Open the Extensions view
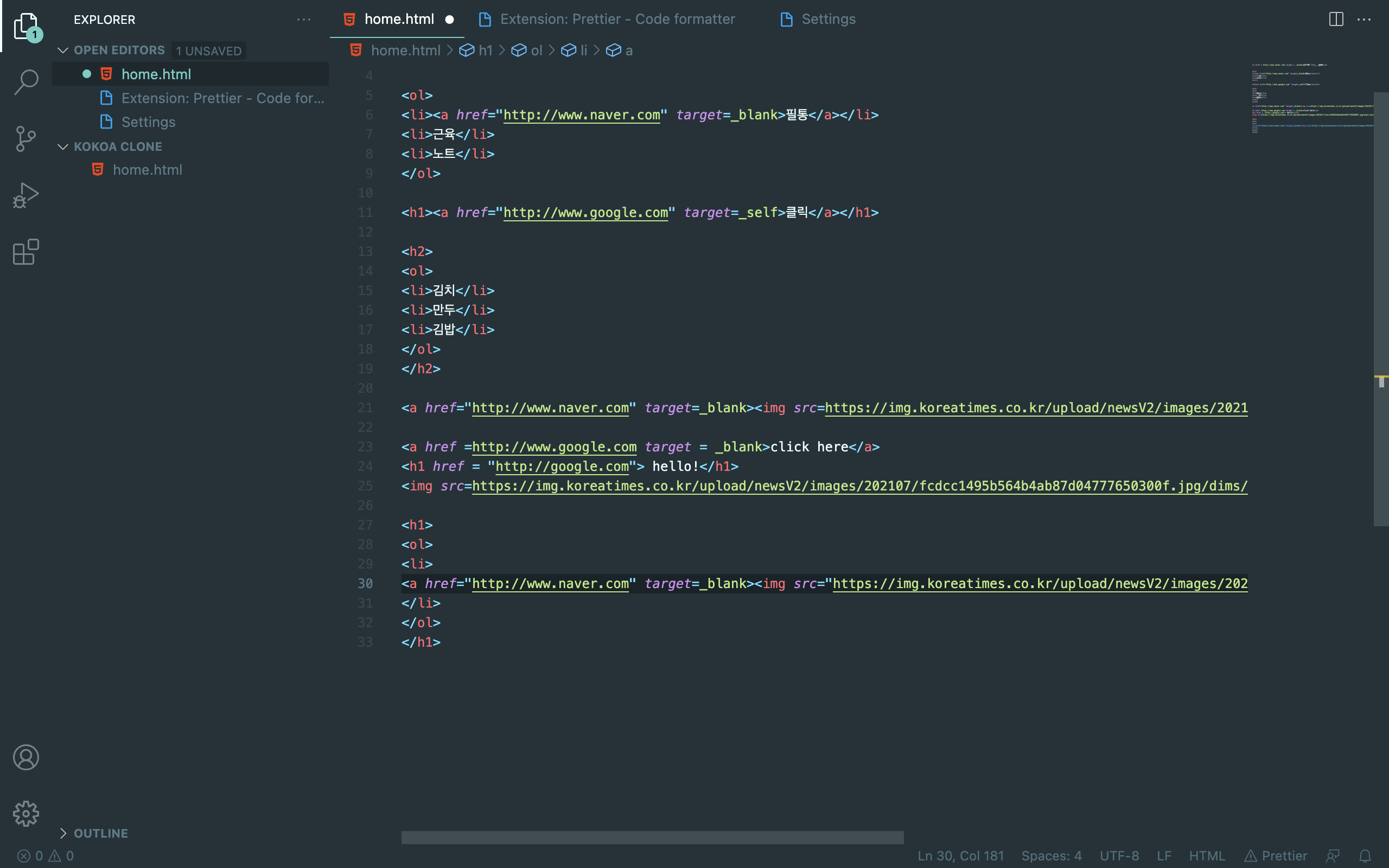The width and height of the screenshot is (1389, 868). point(26,252)
